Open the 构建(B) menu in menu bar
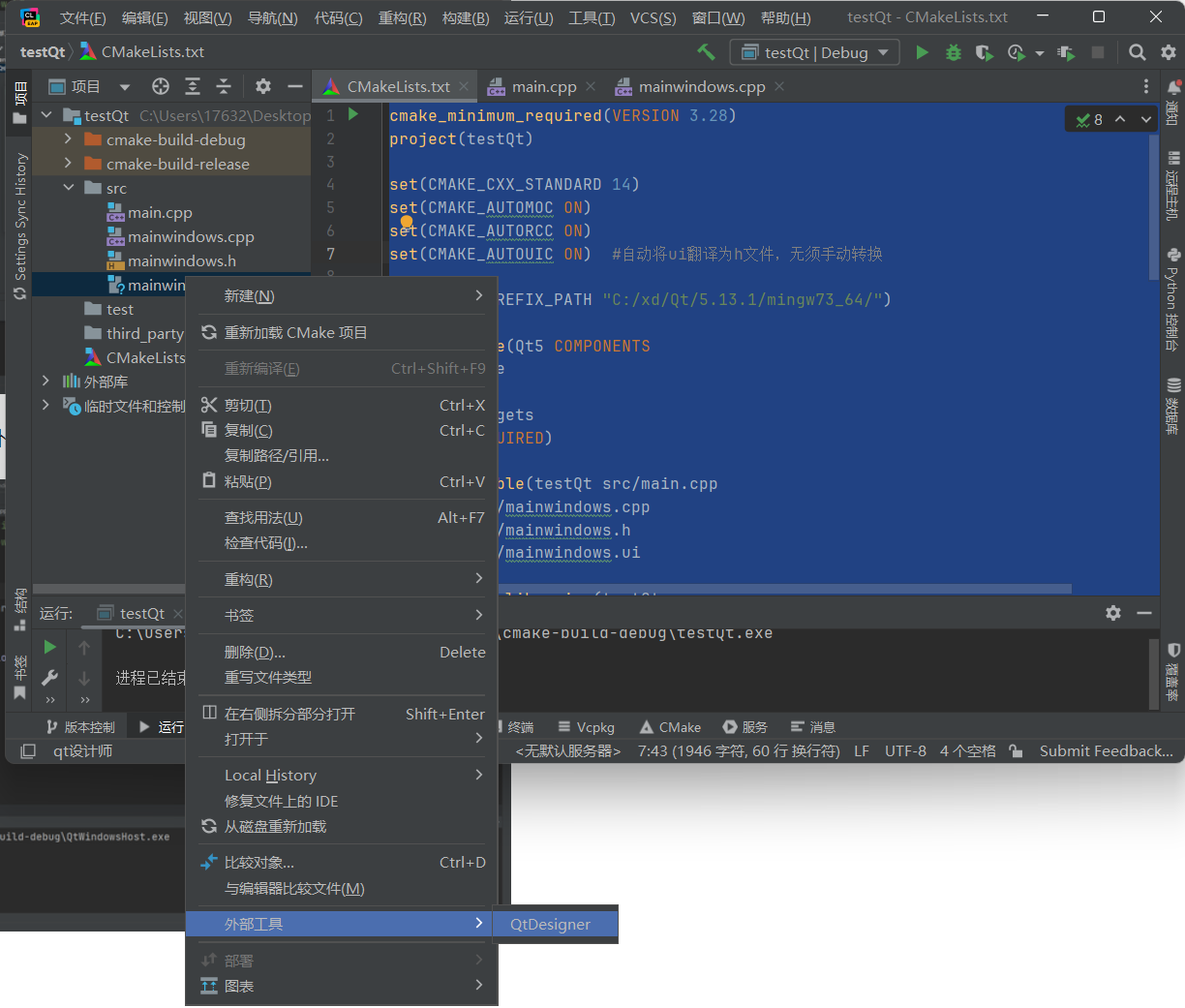Viewport: 1185px width, 1008px height. tap(466, 17)
